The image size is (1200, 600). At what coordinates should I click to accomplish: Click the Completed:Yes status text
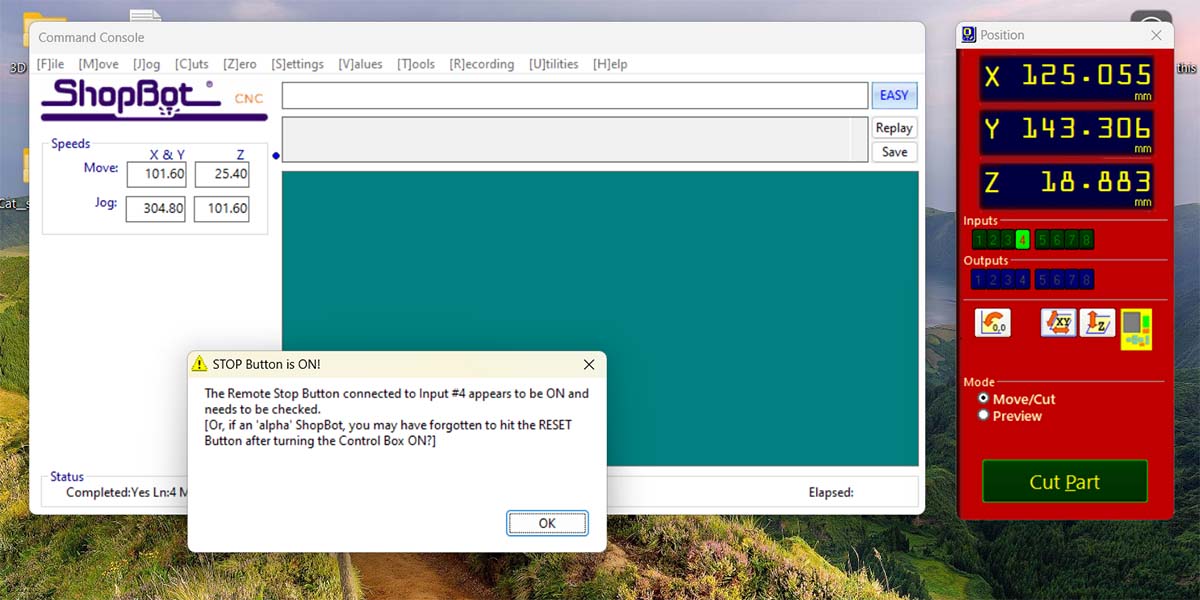(x=106, y=492)
